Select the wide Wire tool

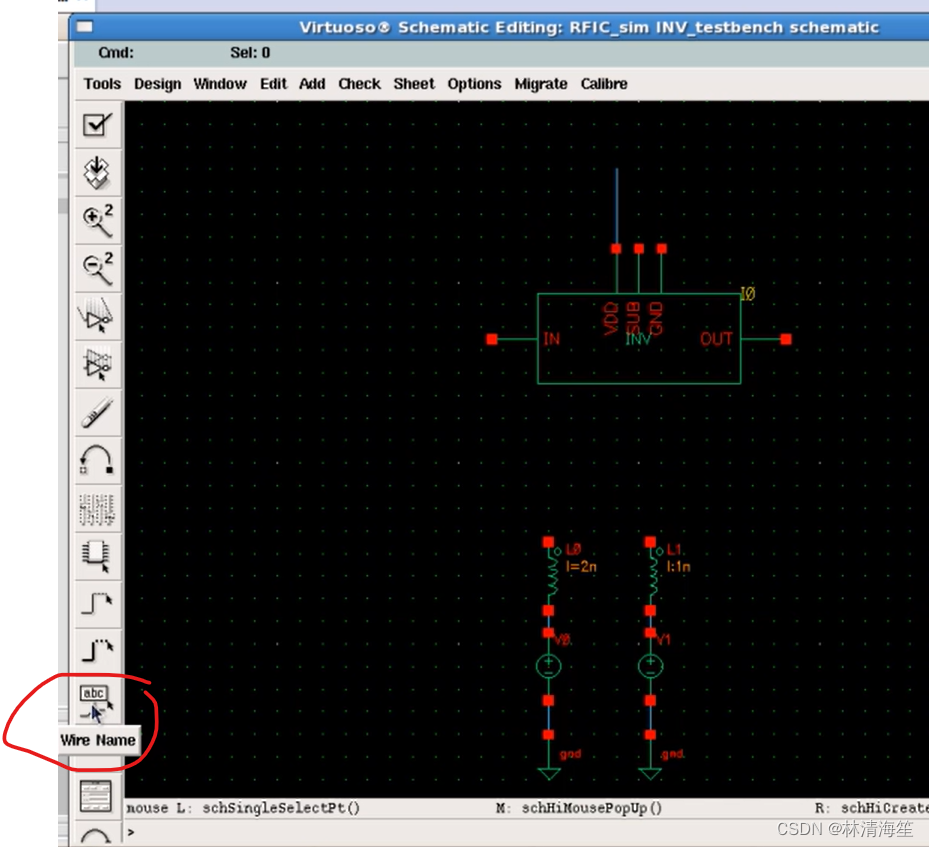pyautogui.click(x=98, y=652)
